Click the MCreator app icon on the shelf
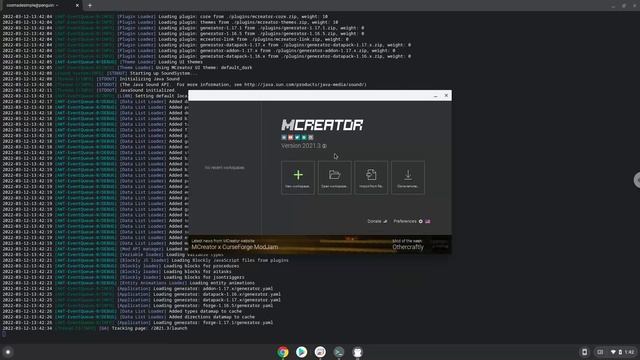Screen dimensions: 640x360 click(x=358, y=352)
